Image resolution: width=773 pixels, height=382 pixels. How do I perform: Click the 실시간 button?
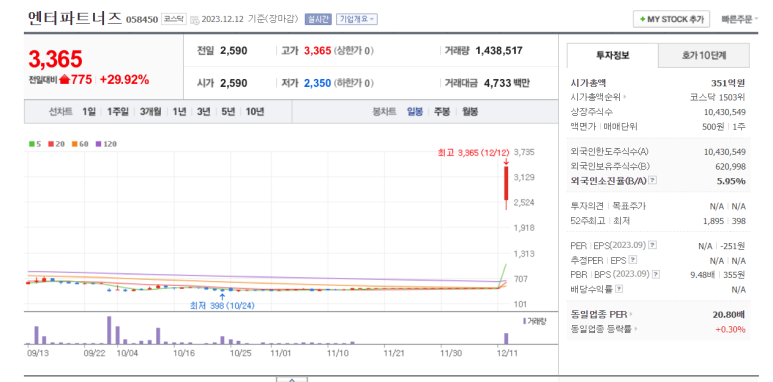(318, 19)
